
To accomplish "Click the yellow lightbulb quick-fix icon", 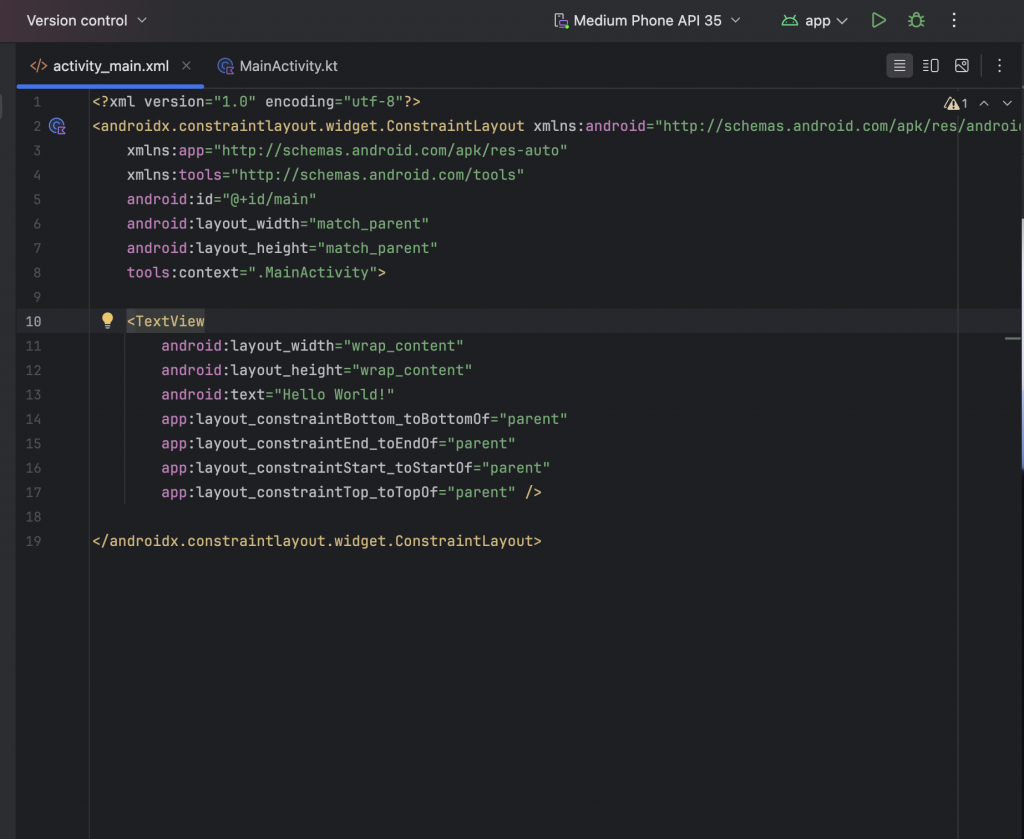I will point(108,321).
